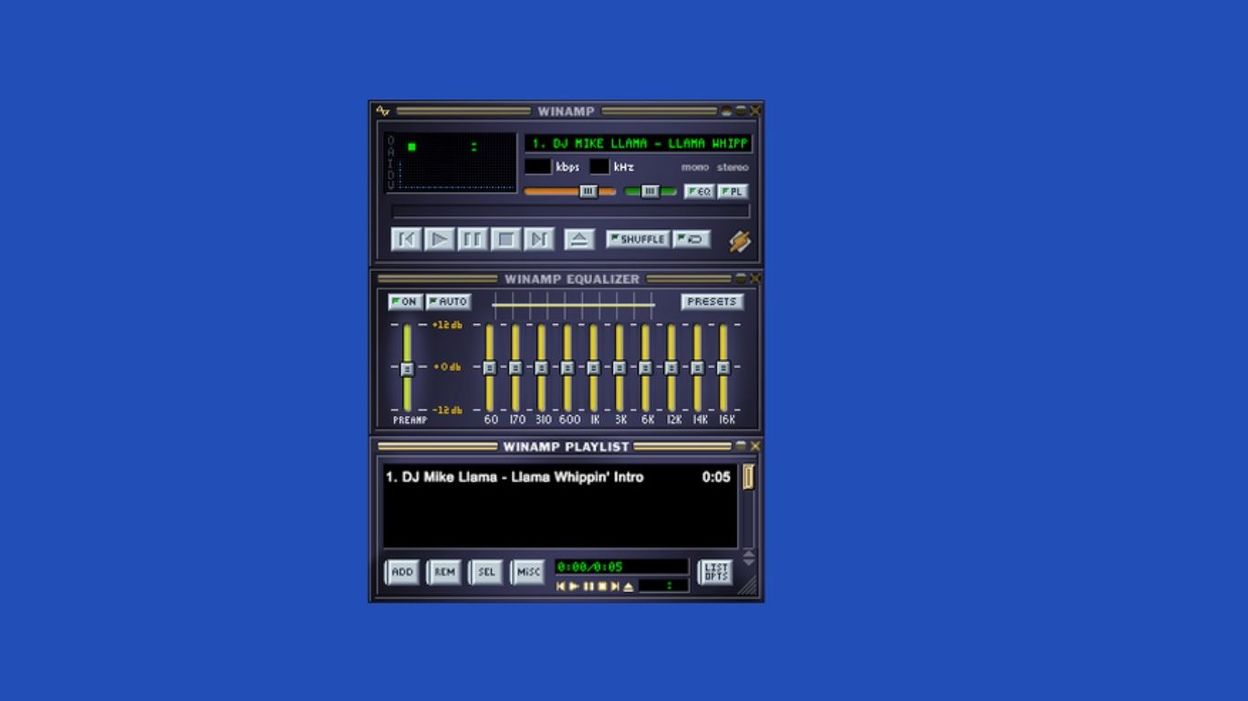Click the scrolling song title display
Image resolution: width=1248 pixels, height=701 pixels.
click(x=638, y=143)
